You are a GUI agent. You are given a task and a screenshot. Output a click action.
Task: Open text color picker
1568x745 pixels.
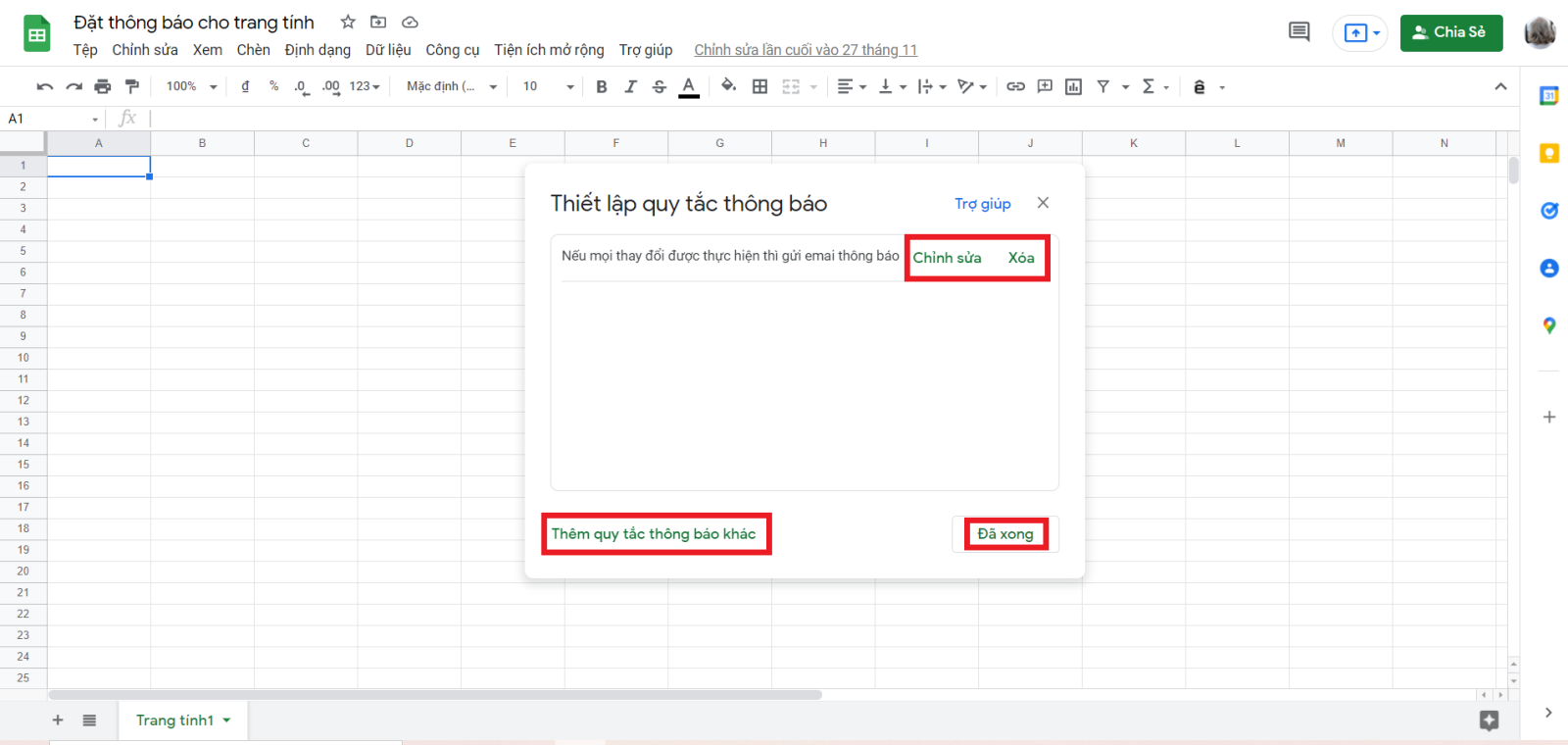(689, 86)
